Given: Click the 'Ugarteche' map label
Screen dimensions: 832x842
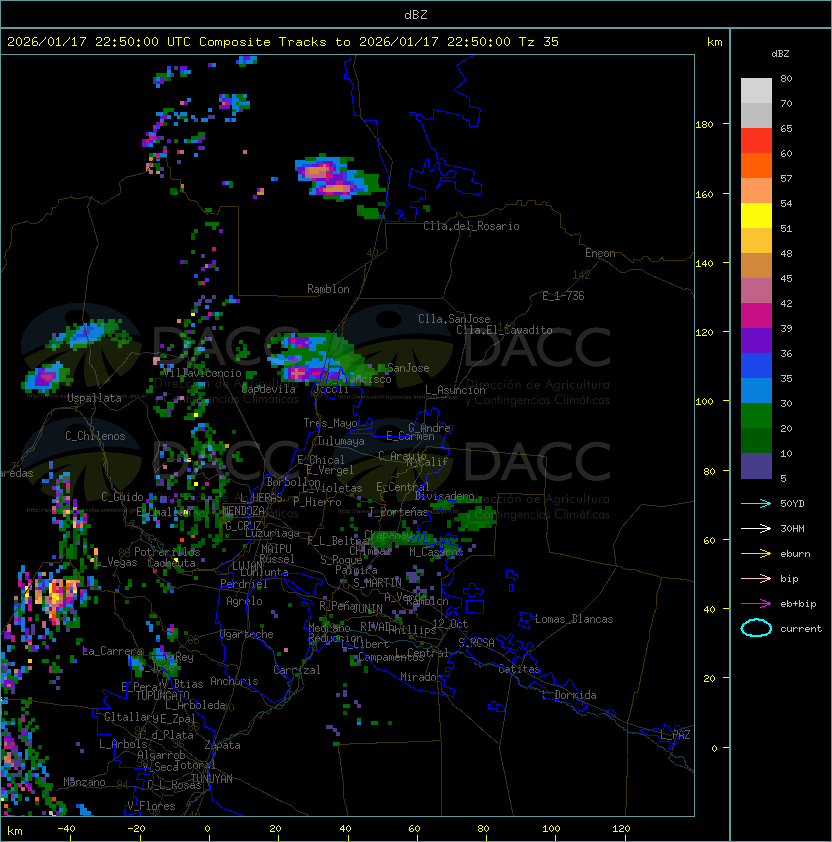Looking at the screenshot, I should point(247,634).
